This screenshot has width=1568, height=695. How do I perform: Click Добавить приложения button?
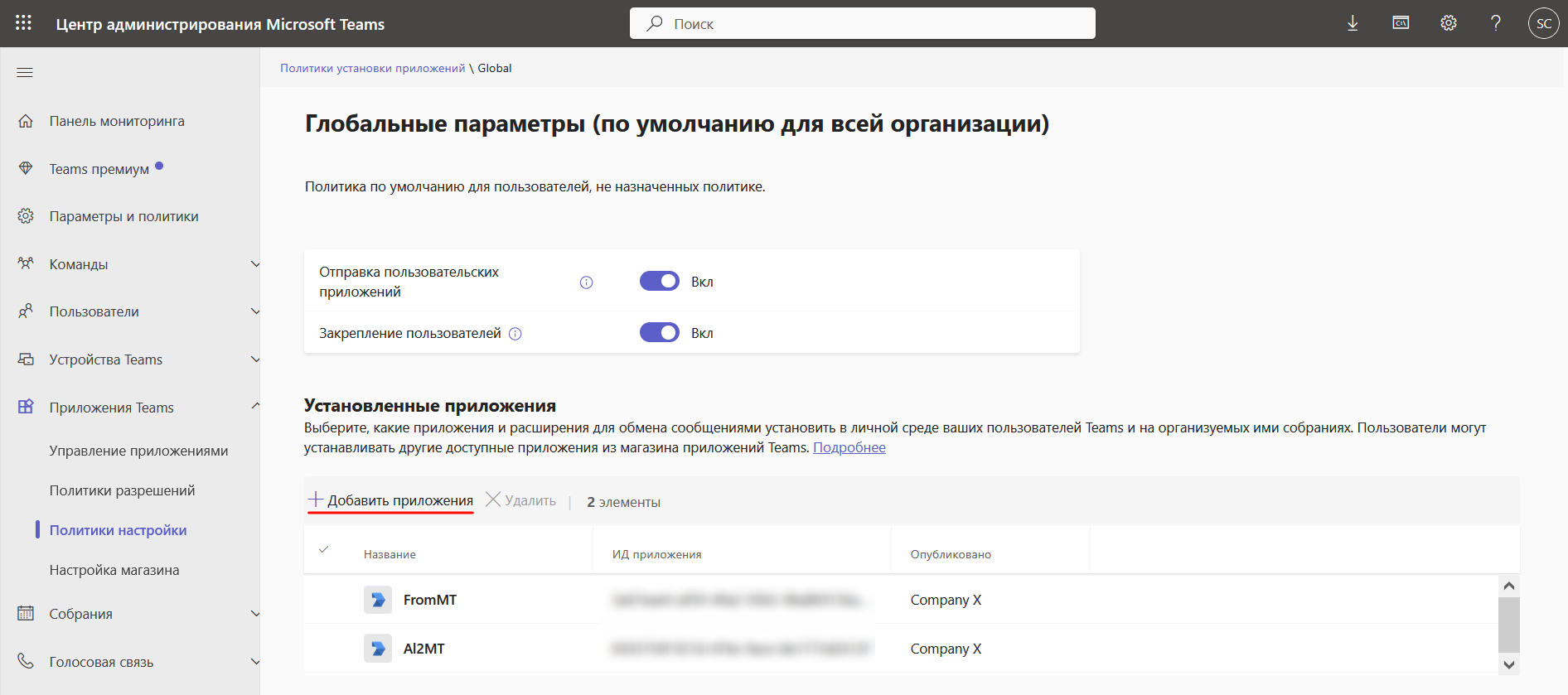point(390,500)
